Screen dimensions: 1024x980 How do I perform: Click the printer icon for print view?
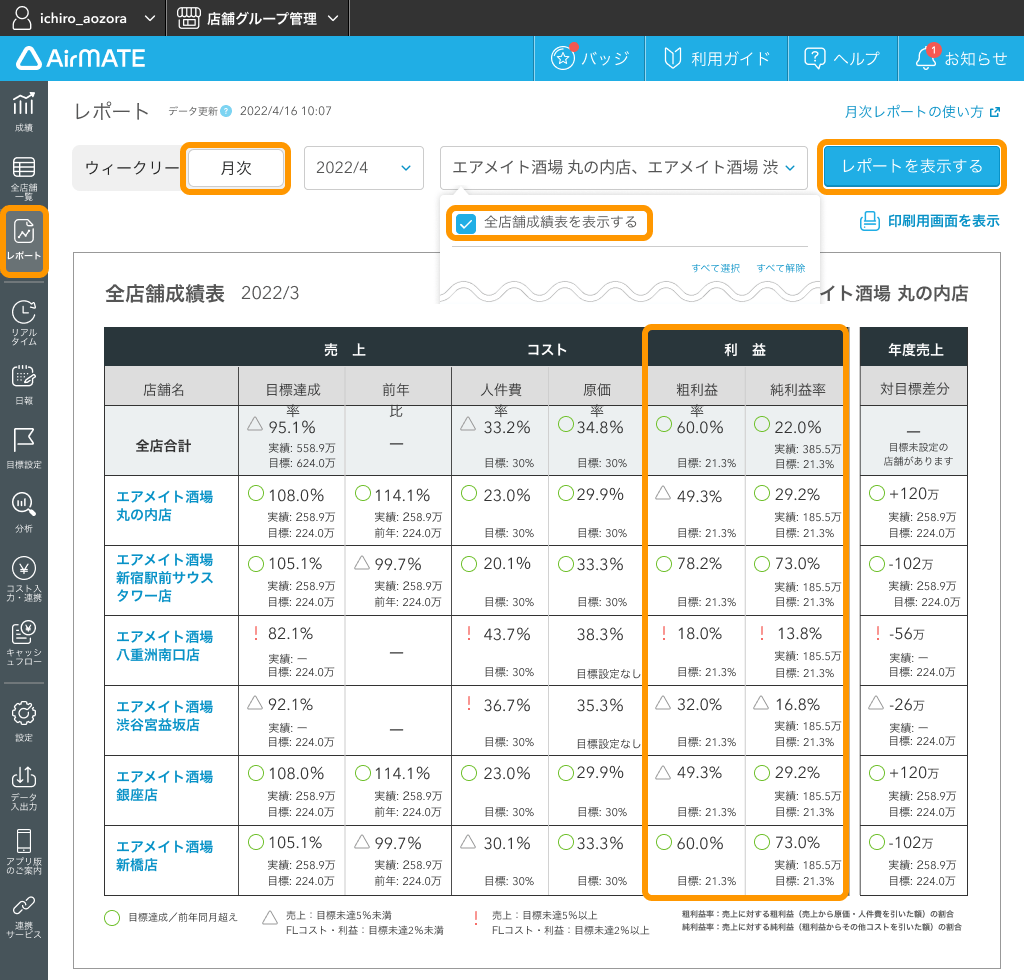[x=869, y=221]
